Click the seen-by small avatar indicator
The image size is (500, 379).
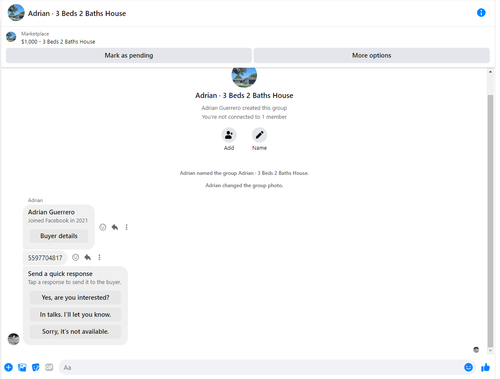476,350
